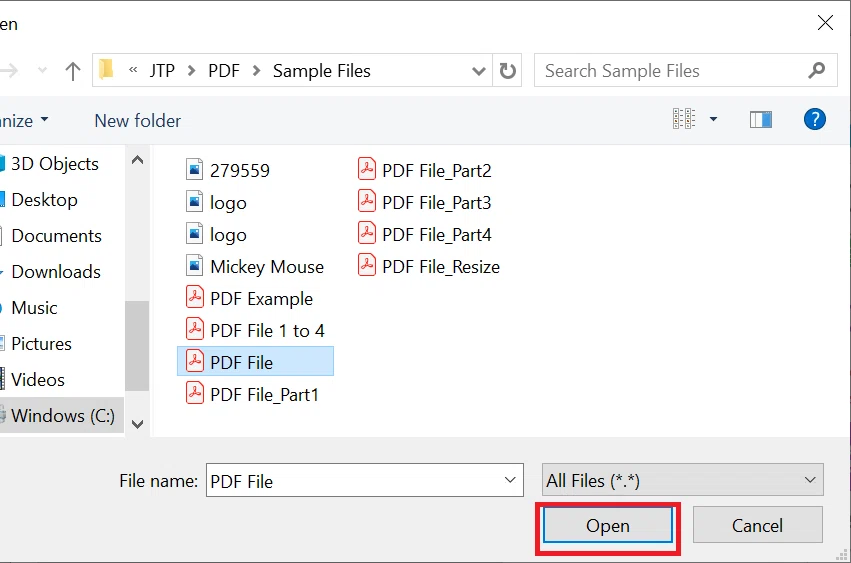Click the 279559 image file icon

tap(194, 170)
